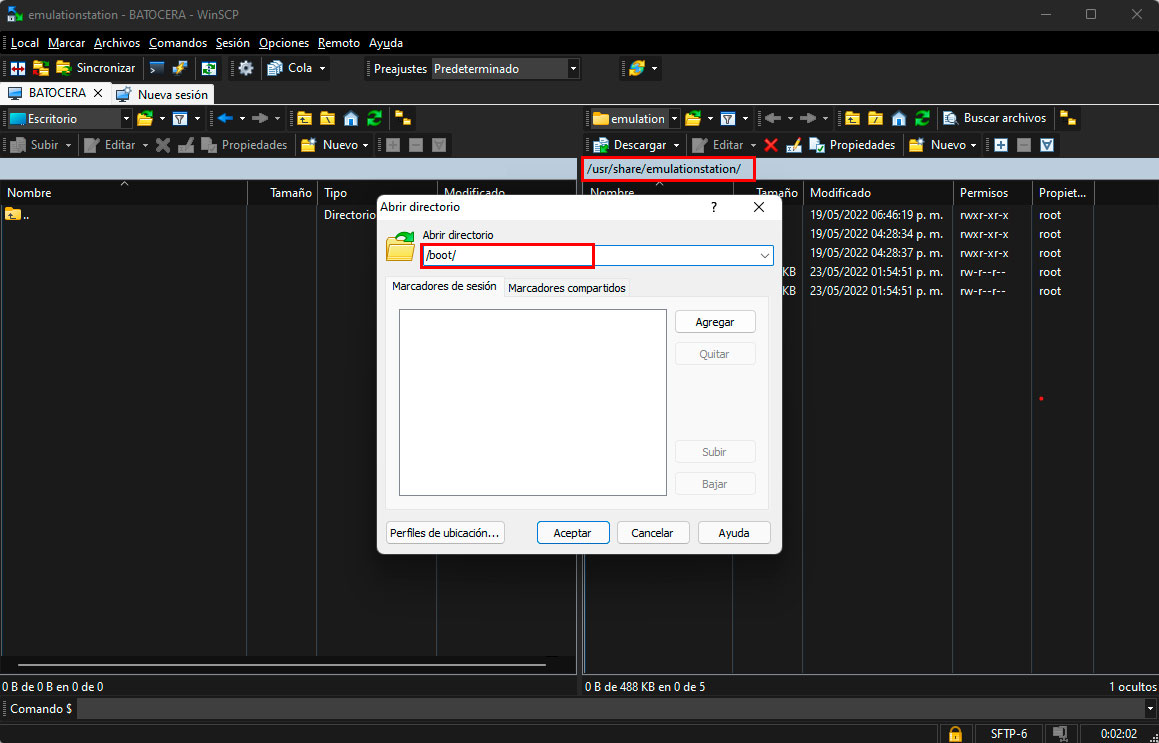Click the Comando $ input field

point(611,708)
